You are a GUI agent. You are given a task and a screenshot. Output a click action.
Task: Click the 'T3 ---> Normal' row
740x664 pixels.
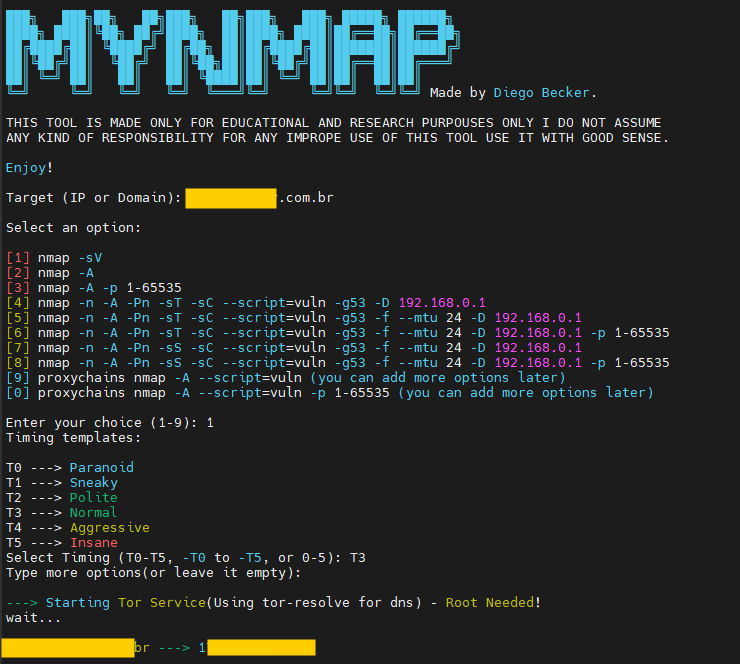61,513
